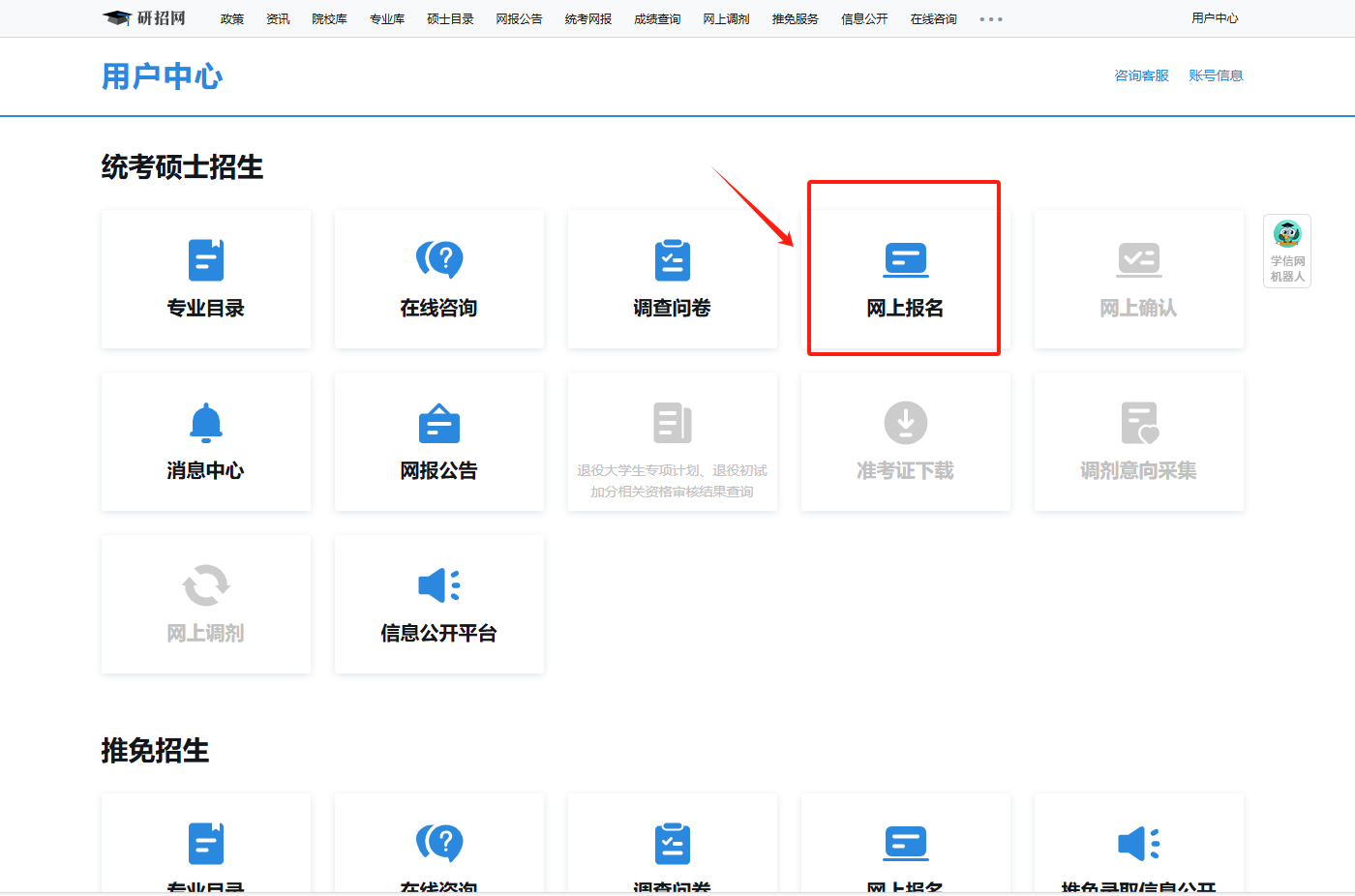Select 成绩查询 in the top navigation
The height and width of the screenshot is (896, 1355).
point(657,18)
